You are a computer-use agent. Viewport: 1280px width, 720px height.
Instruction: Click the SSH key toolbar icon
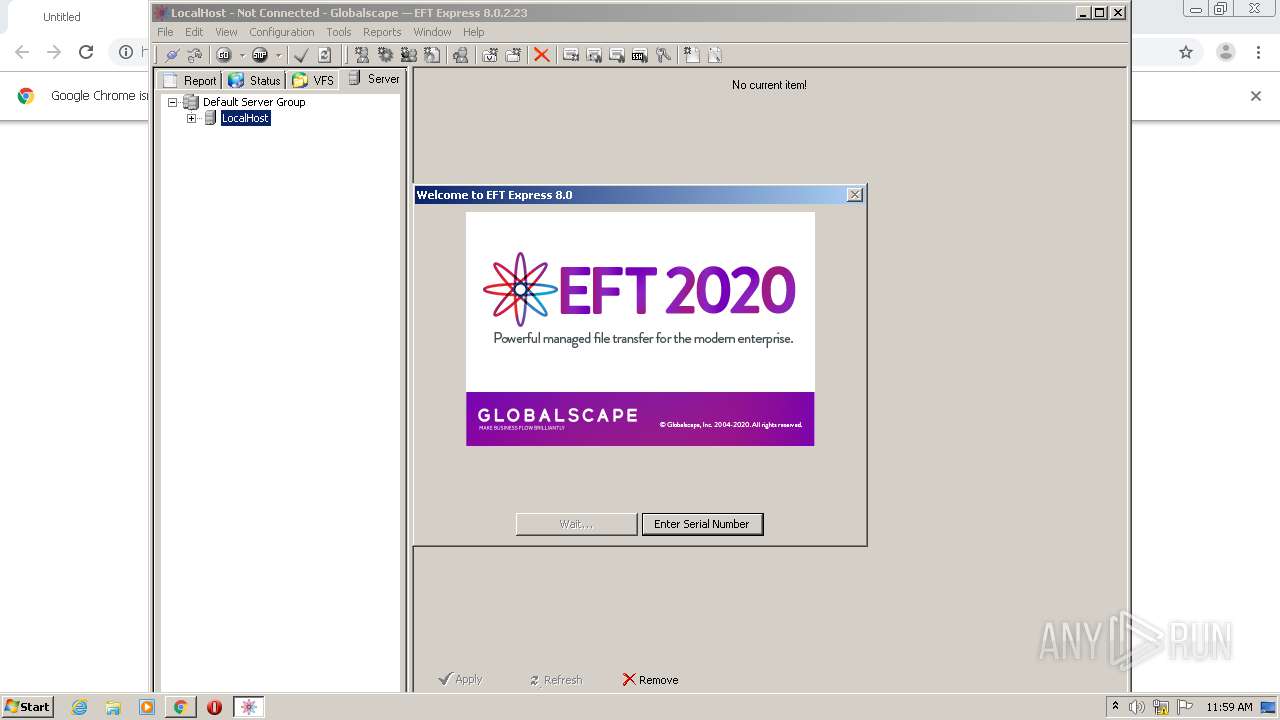pos(640,55)
